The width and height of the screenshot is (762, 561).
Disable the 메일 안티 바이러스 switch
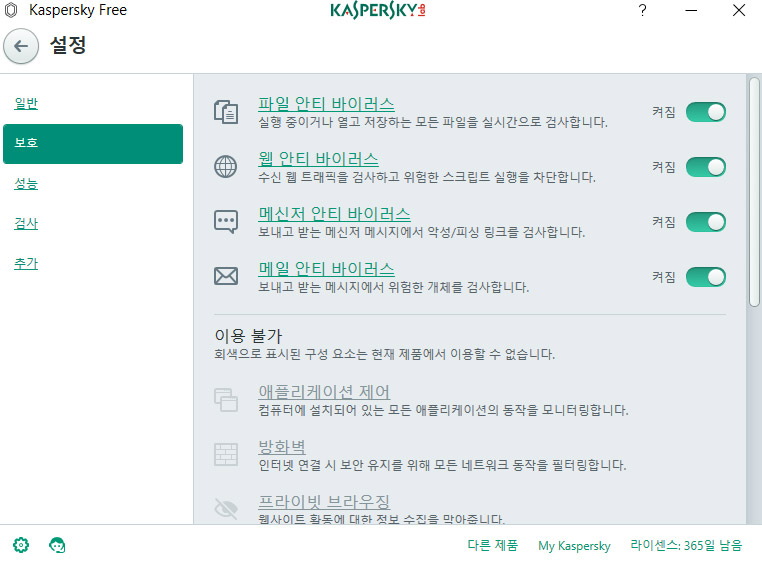tap(706, 277)
